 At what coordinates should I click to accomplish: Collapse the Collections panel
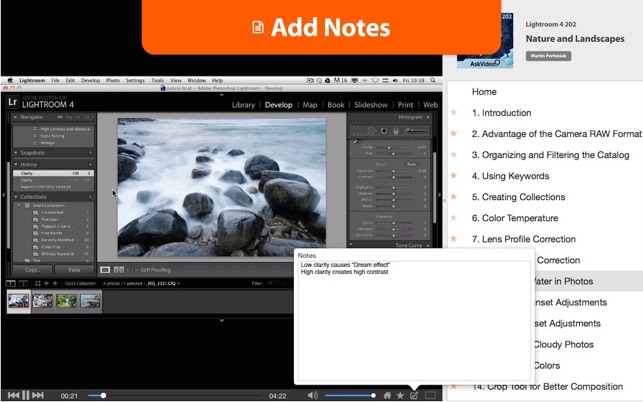pos(16,197)
